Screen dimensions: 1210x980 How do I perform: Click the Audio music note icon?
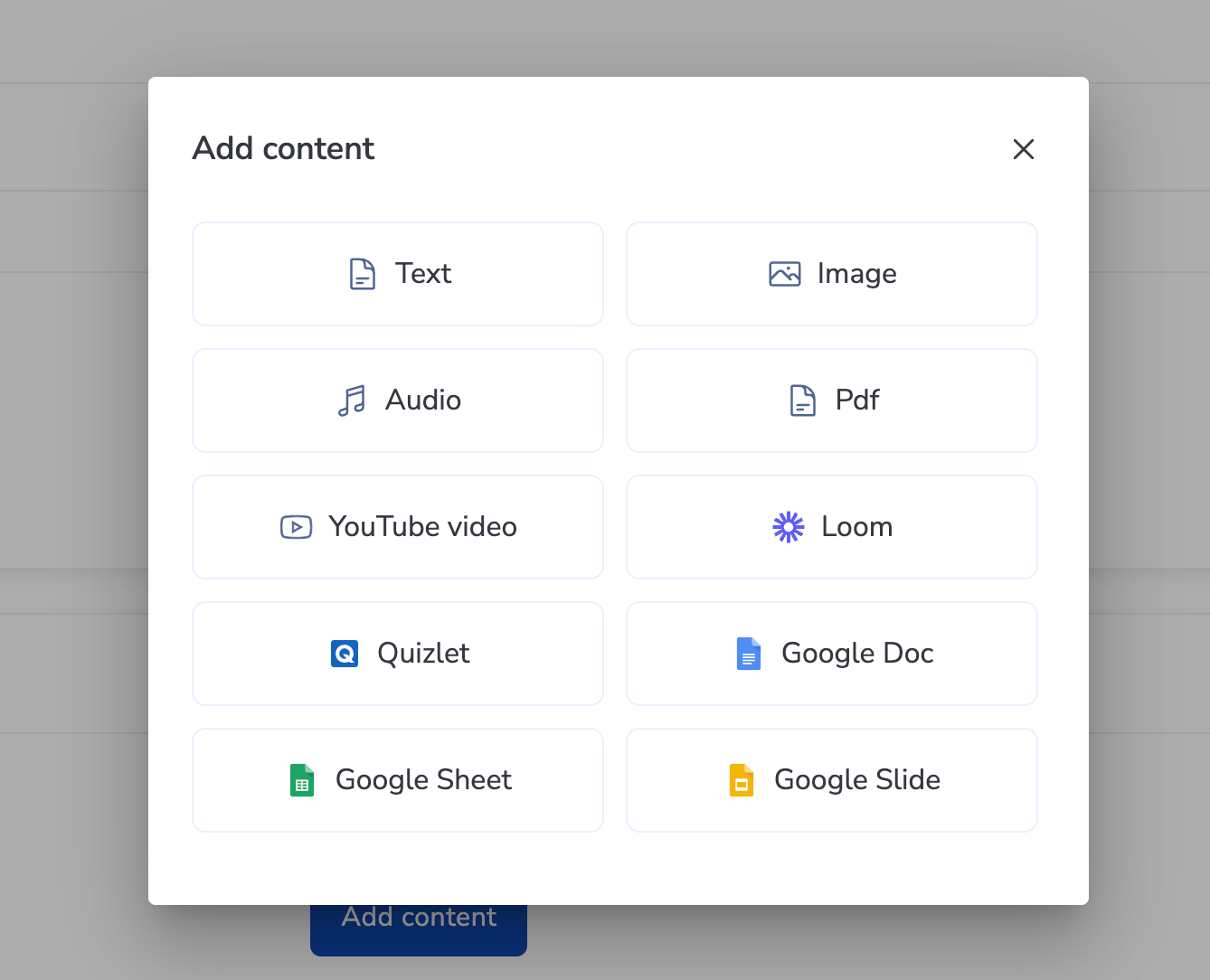click(x=353, y=400)
